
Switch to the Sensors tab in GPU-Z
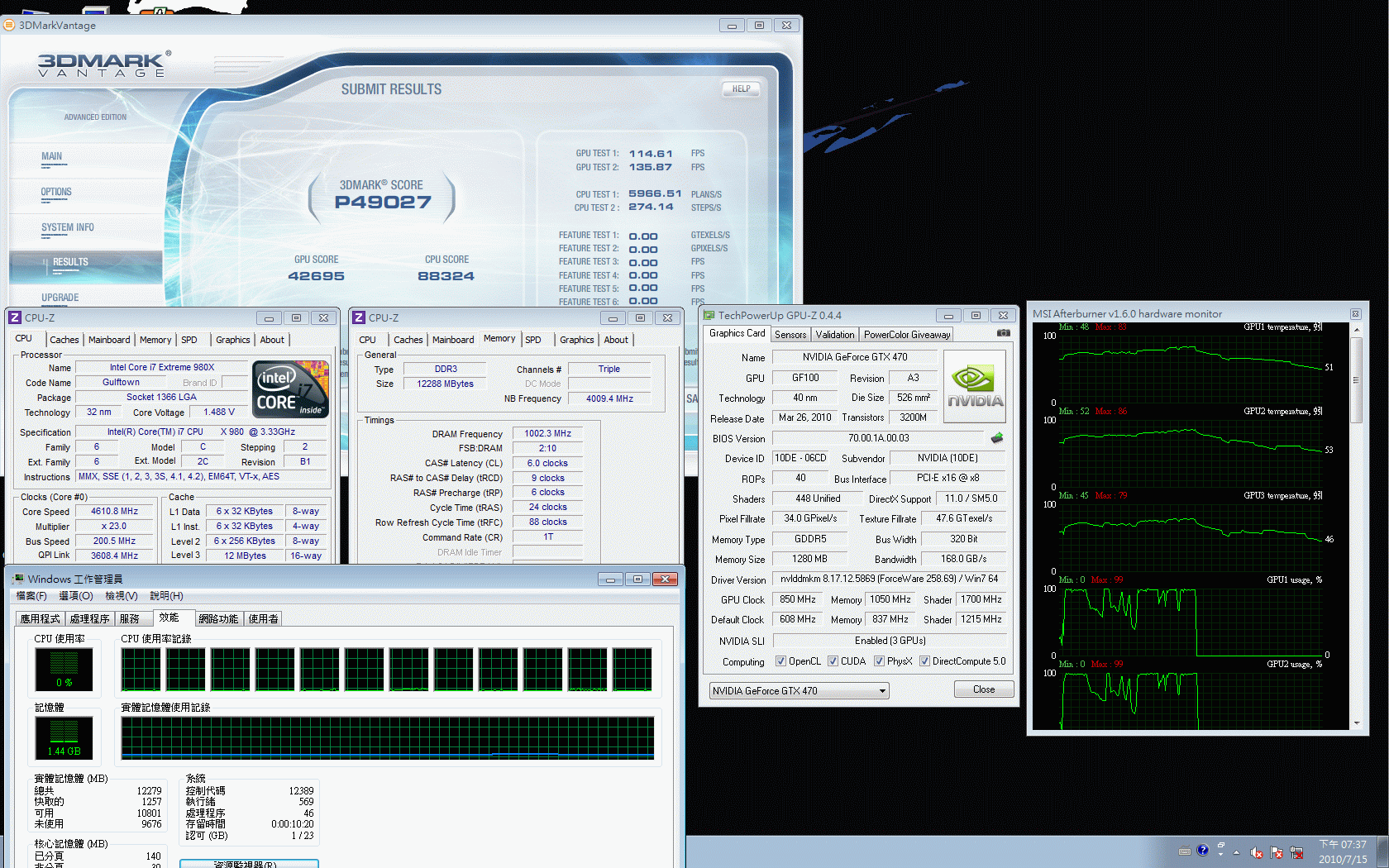[x=790, y=335]
